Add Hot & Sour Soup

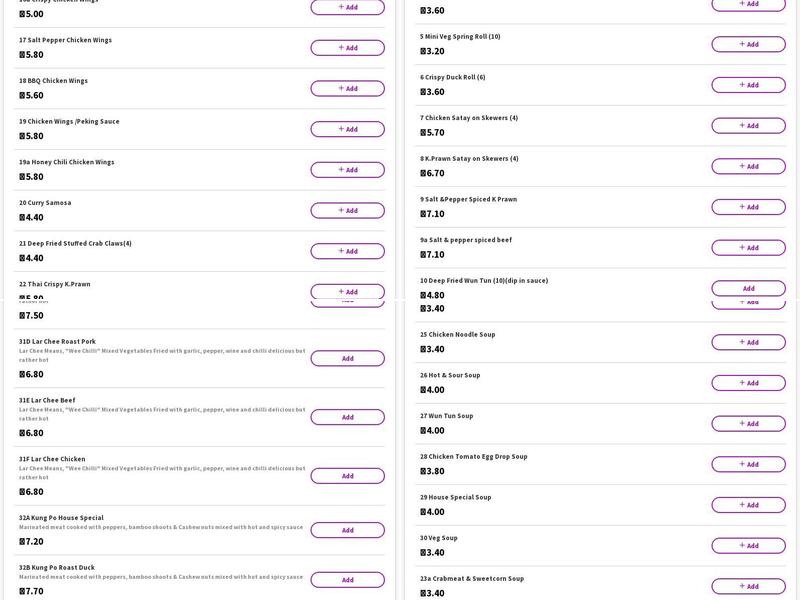pos(748,383)
